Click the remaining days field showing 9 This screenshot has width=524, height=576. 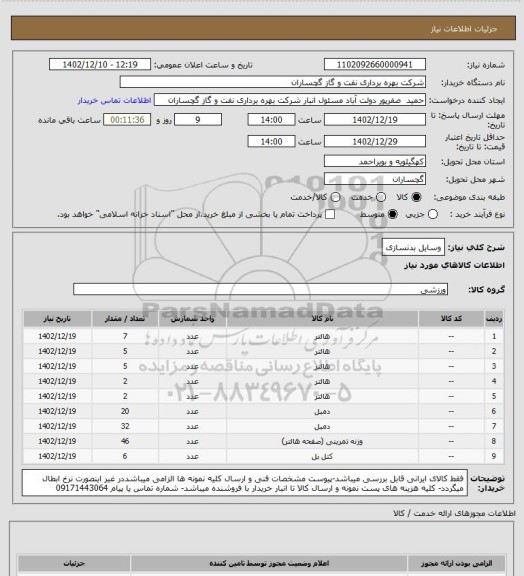198,120
